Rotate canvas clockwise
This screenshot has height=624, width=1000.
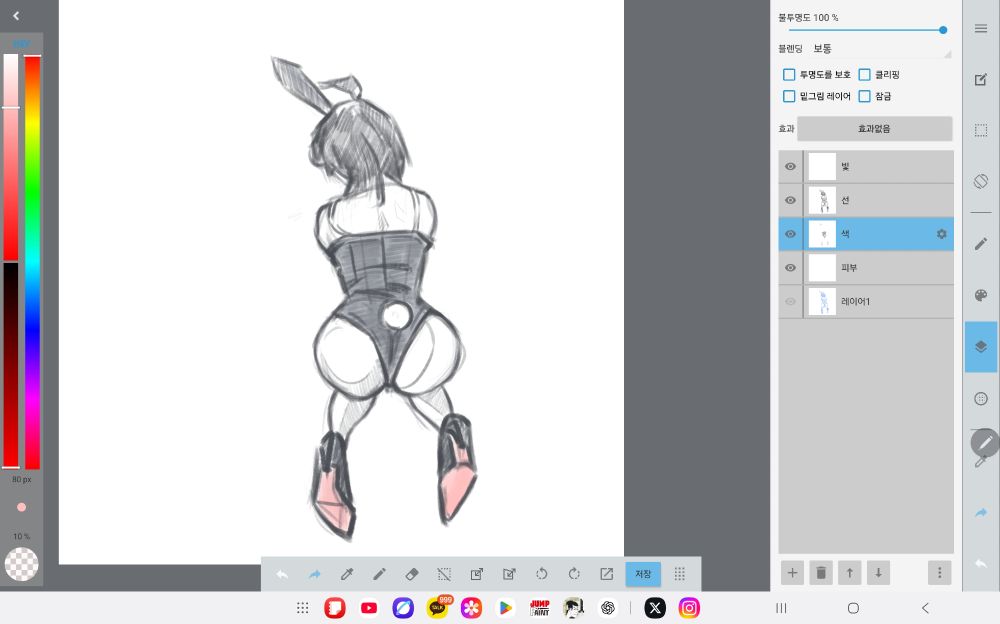[574, 574]
